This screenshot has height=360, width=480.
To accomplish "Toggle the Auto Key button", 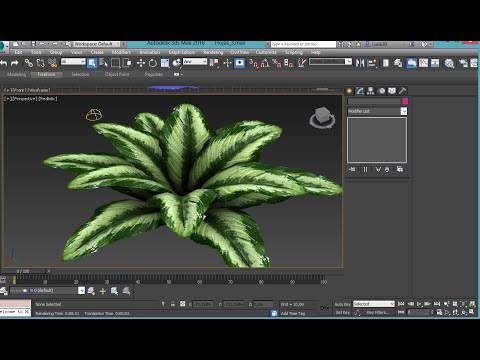I will pyautogui.click(x=342, y=304).
